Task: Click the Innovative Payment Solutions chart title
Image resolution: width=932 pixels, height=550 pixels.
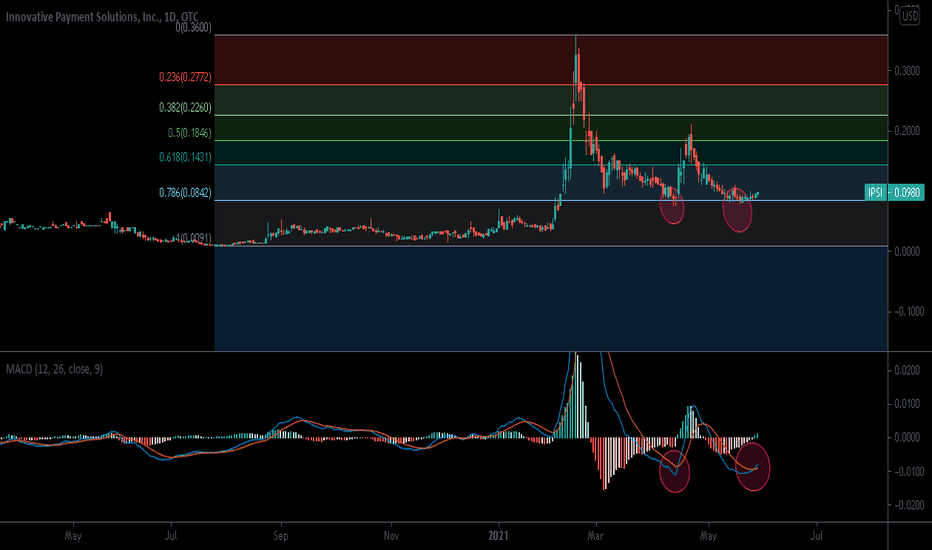Action: (x=102, y=17)
